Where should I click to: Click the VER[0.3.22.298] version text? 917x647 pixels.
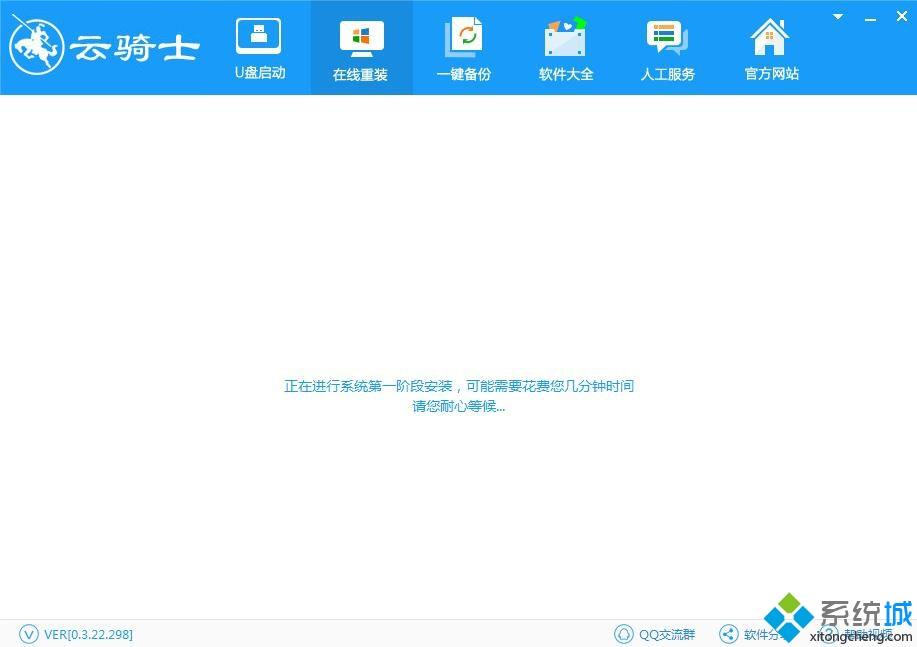point(88,634)
